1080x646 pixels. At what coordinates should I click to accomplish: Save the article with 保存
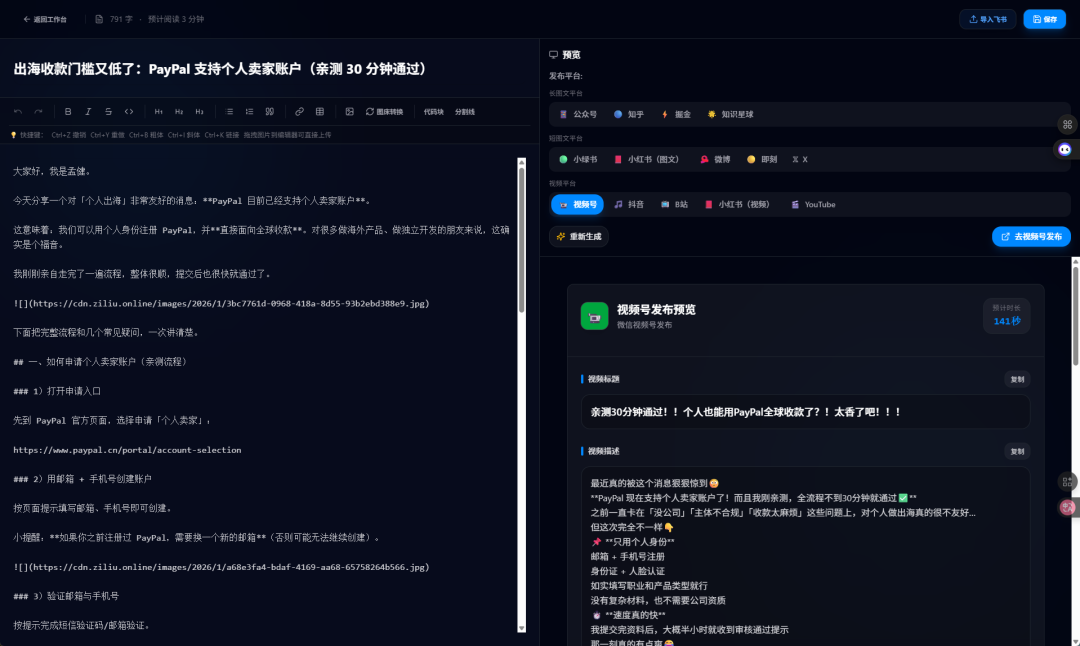pos(1044,19)
